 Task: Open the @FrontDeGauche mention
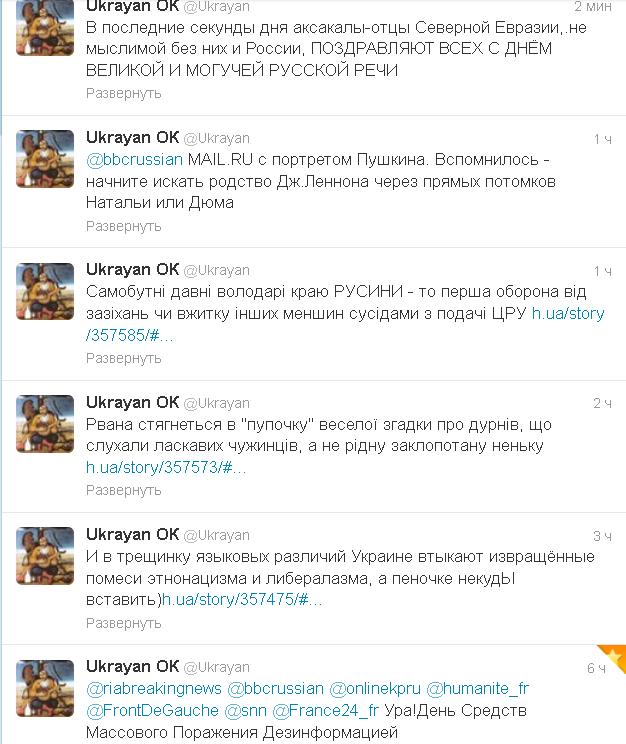click(152, 710)
